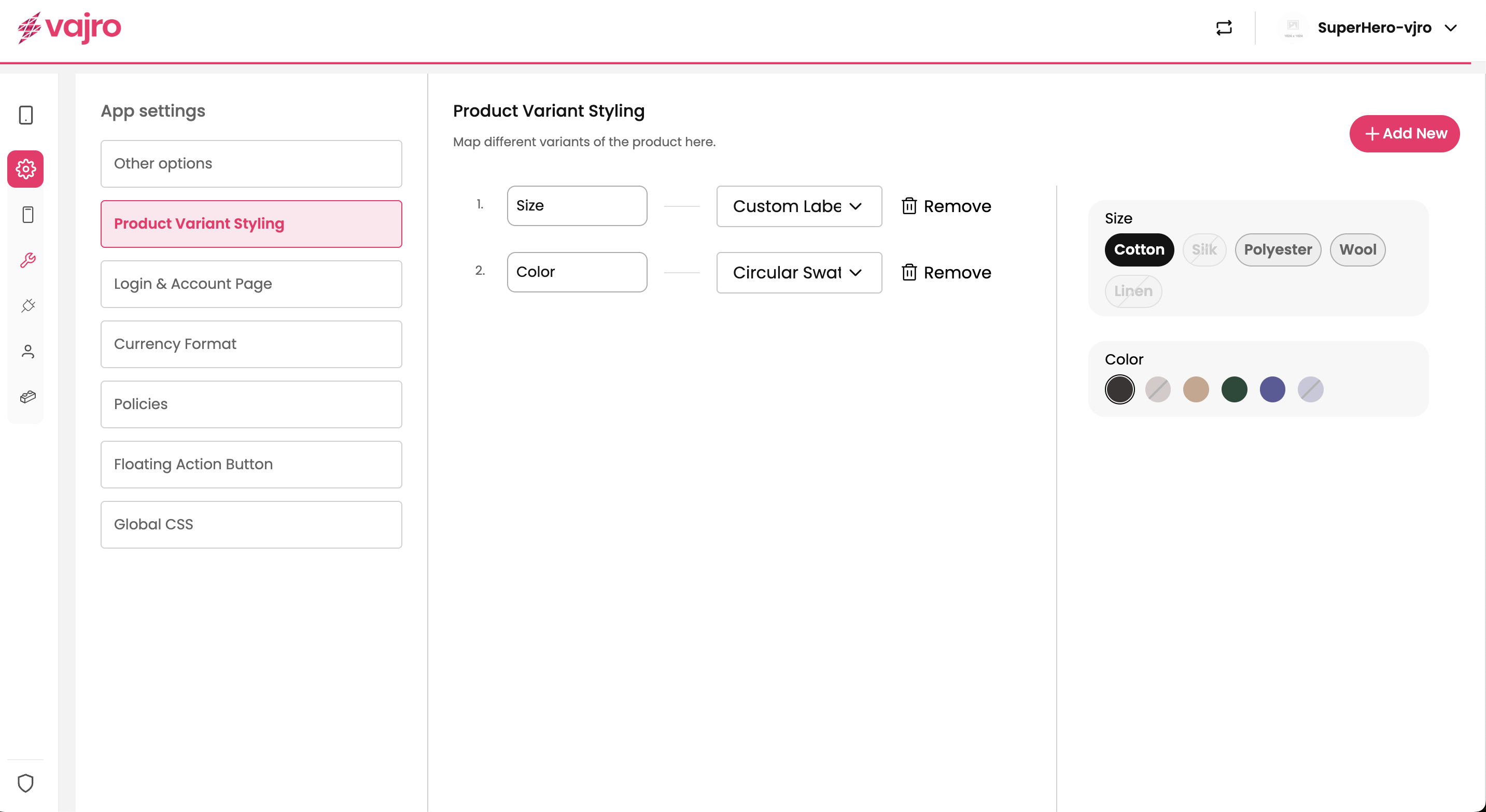Image resolution: width=1486 pixels, height=812 pixels.
Task: Expand the Custom Label style dropdown
Action: click(x=798, y=206)
